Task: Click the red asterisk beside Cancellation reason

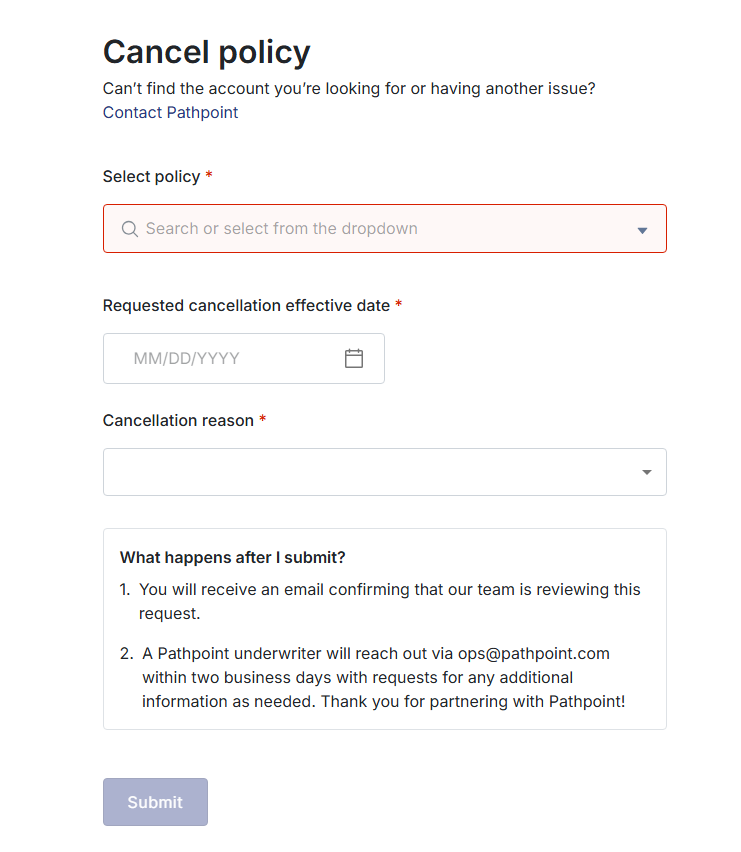Action: pos(263,421)
